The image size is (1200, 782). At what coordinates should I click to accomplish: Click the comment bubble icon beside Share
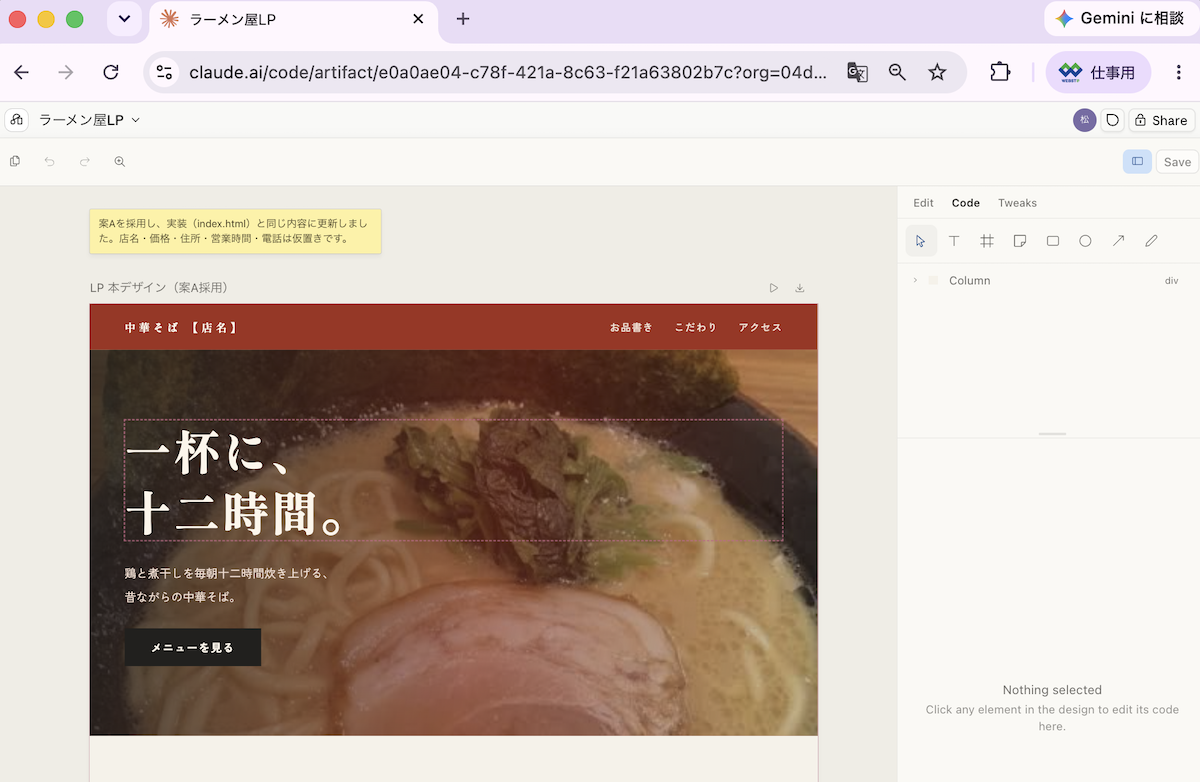1113,120
